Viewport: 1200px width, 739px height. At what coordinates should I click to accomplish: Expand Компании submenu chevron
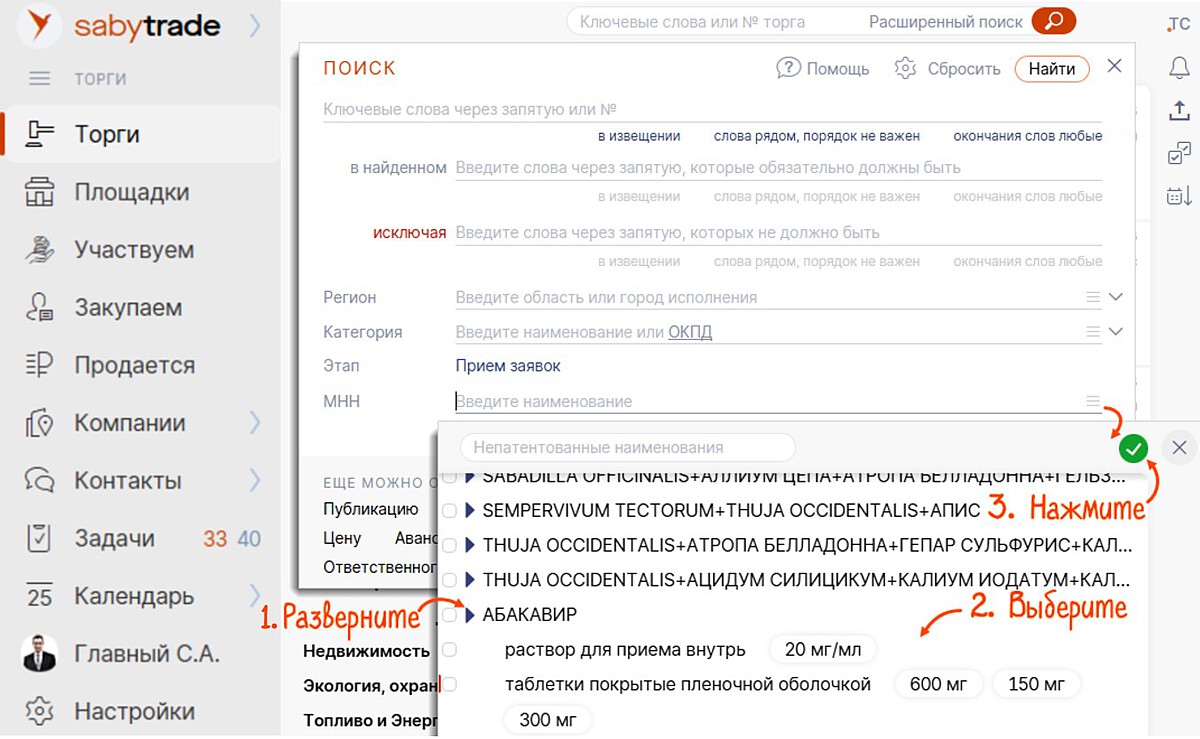point(255,423)
